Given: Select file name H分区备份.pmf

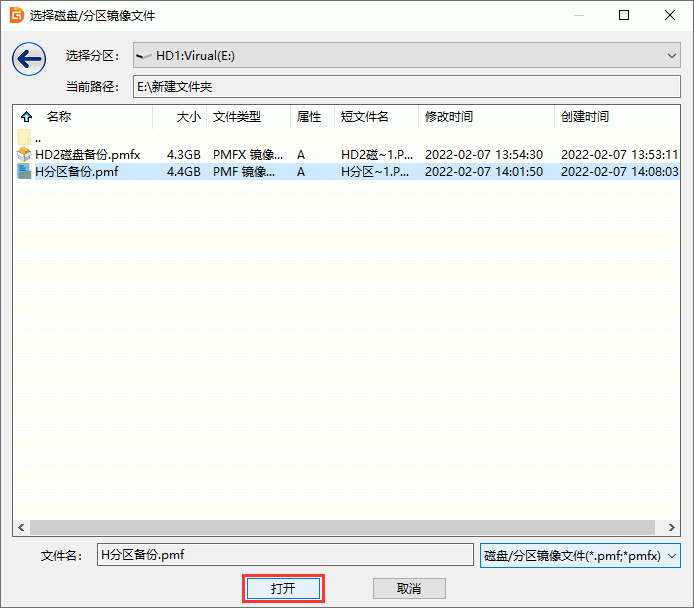Looking at the screenshot, I should (77, 172).
